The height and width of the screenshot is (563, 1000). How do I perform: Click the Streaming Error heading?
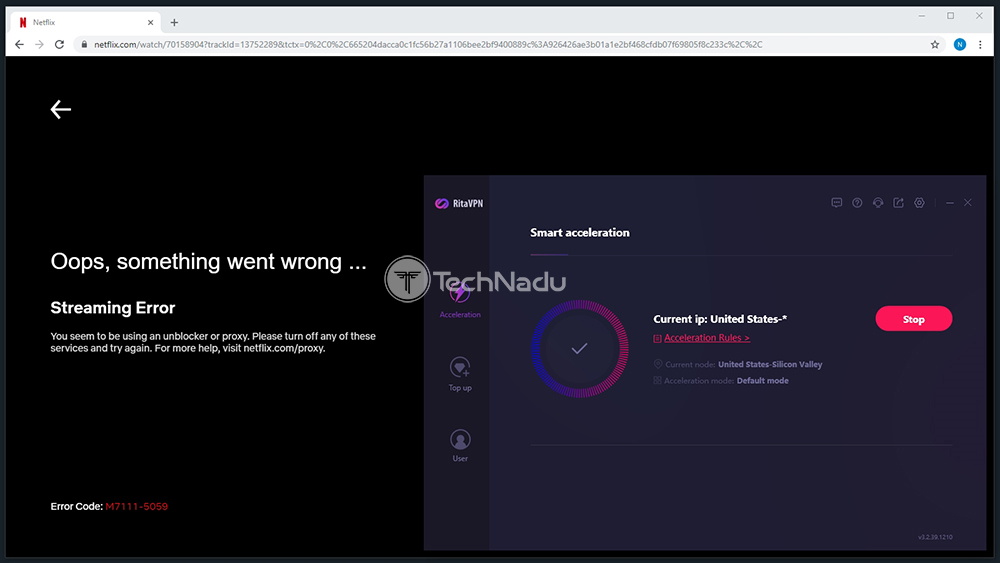coord(113,308)
